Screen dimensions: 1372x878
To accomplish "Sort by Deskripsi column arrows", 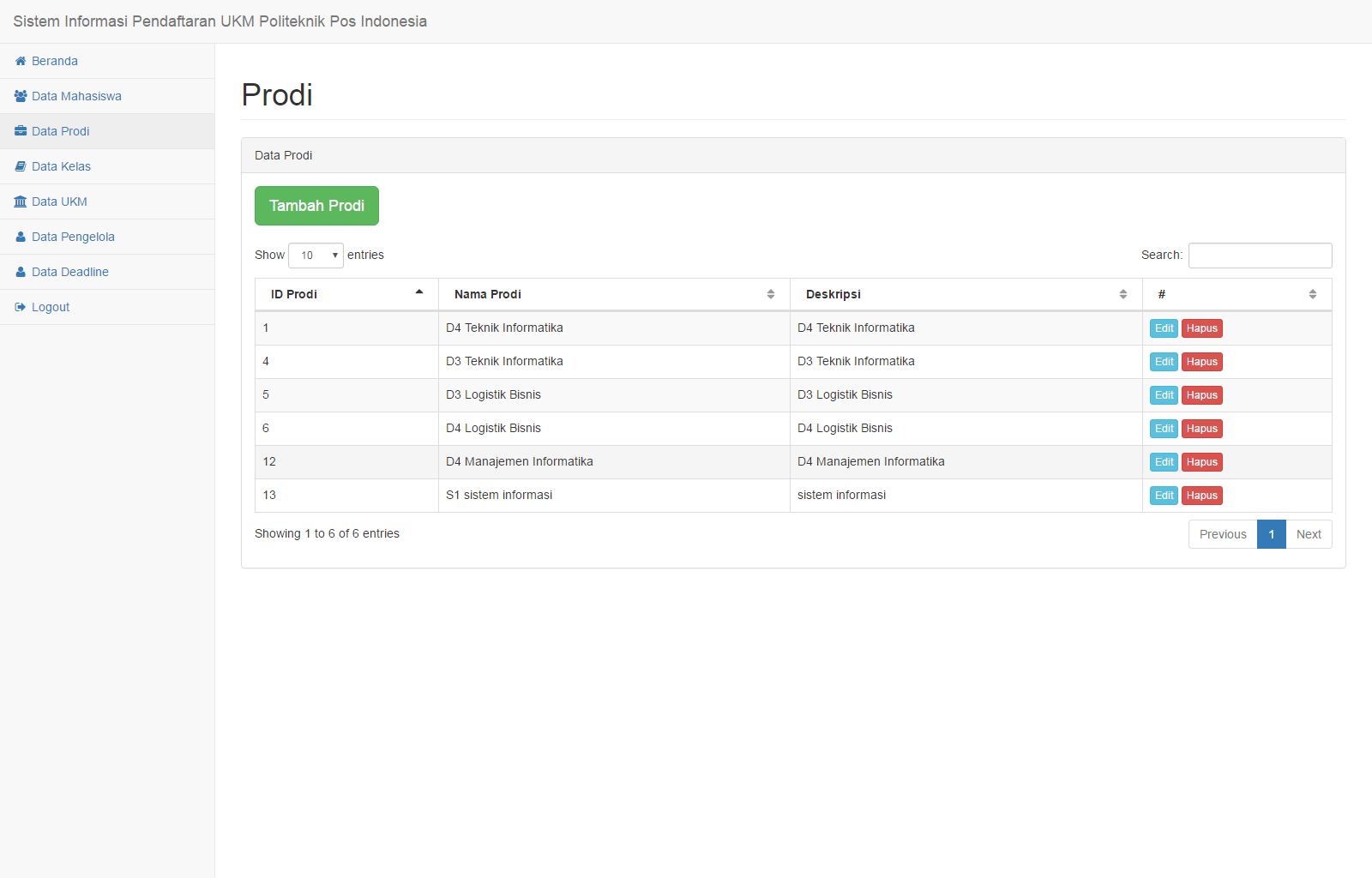I will tap(1123, 294).
